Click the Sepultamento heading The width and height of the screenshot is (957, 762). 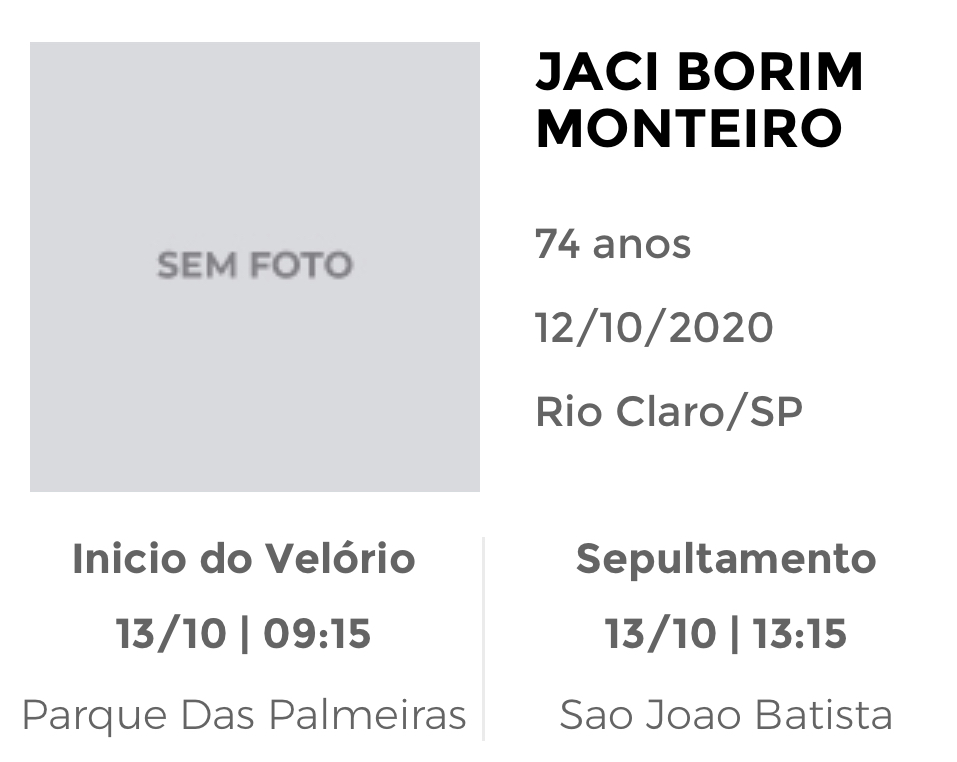point(726,559)
